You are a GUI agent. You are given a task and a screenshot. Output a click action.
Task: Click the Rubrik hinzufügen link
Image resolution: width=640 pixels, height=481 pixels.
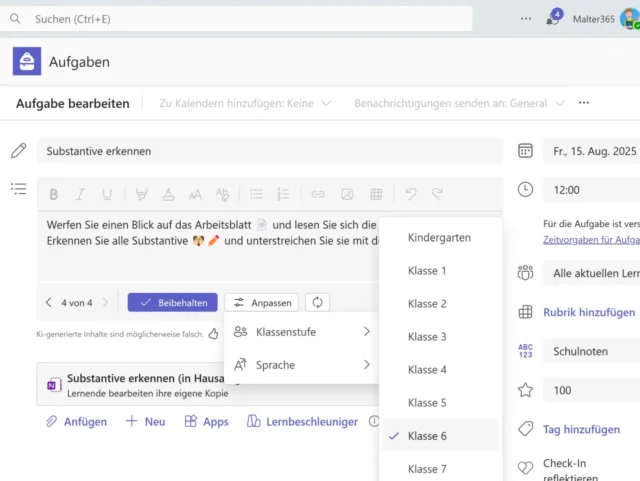click(588, 312)
